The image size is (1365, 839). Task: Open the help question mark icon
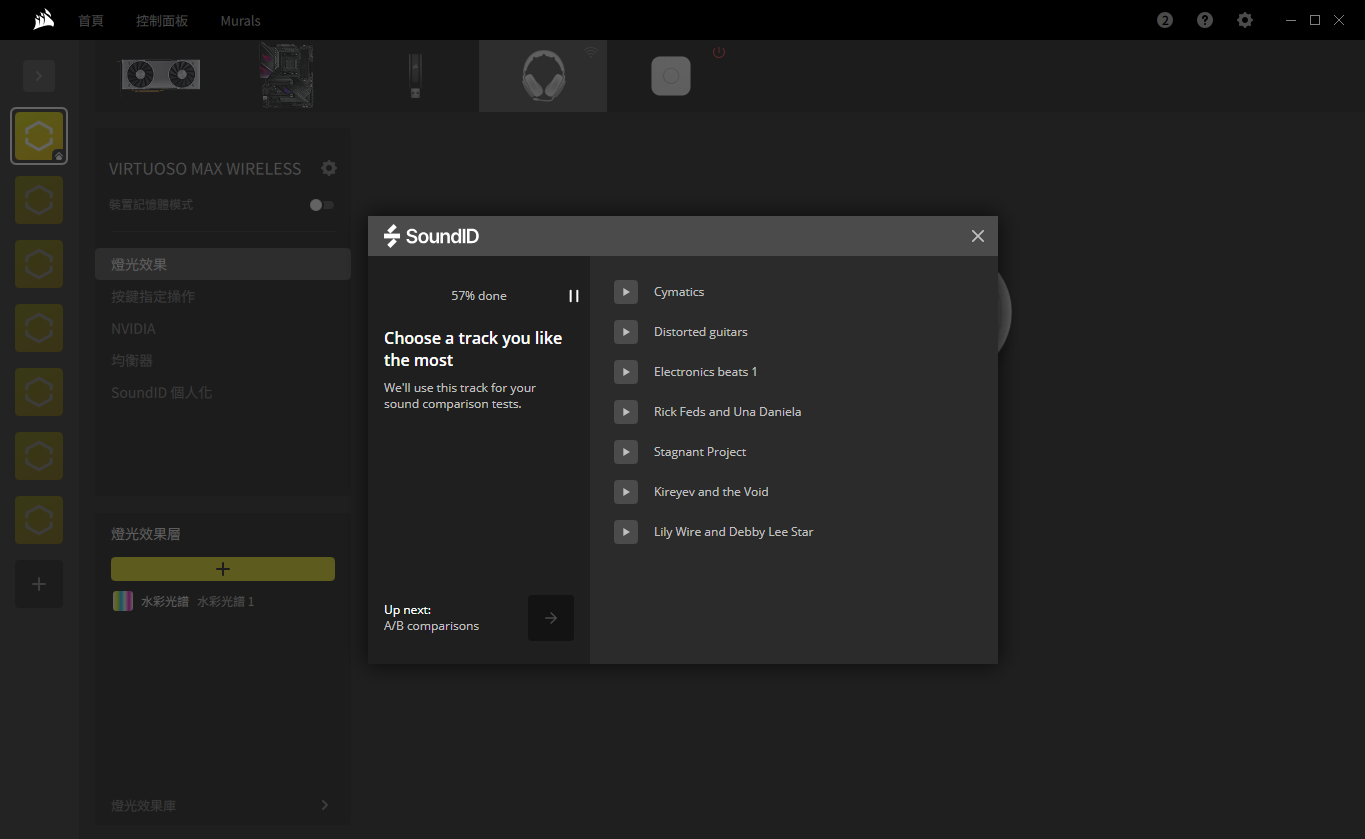1205,20
